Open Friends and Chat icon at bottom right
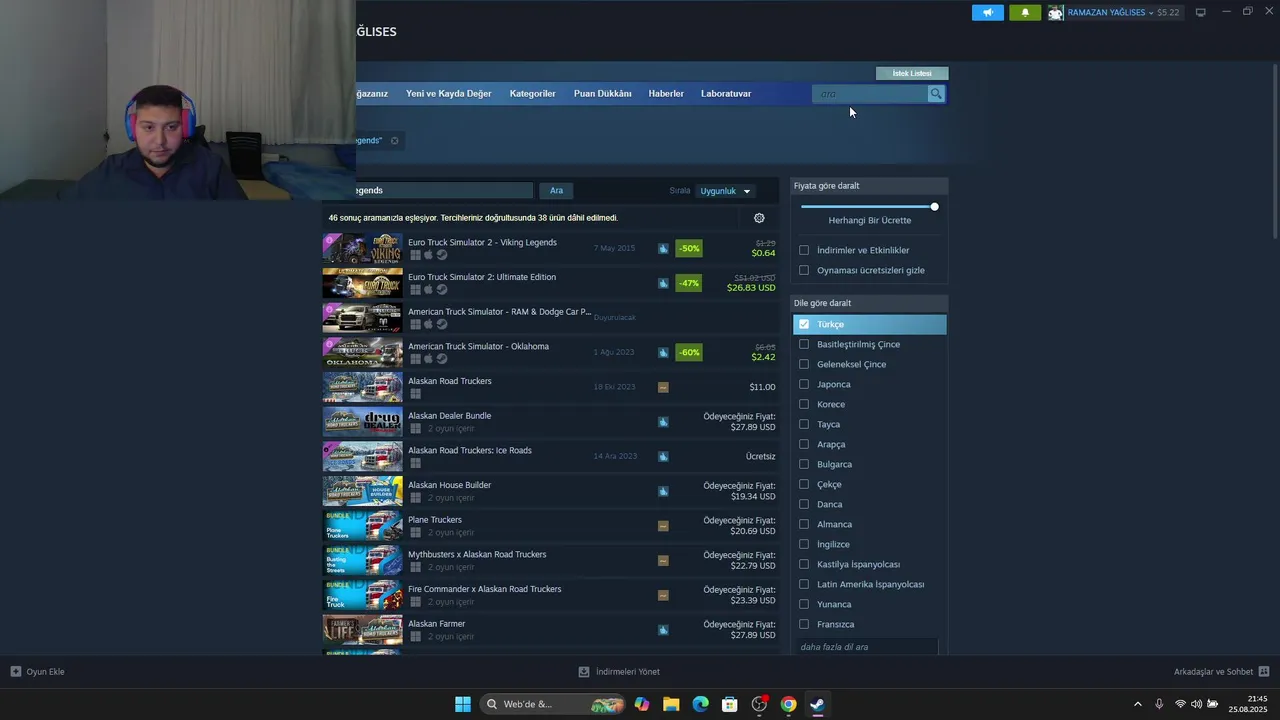This screenshot has width=1280, height=720. [x=1264, y=672]
